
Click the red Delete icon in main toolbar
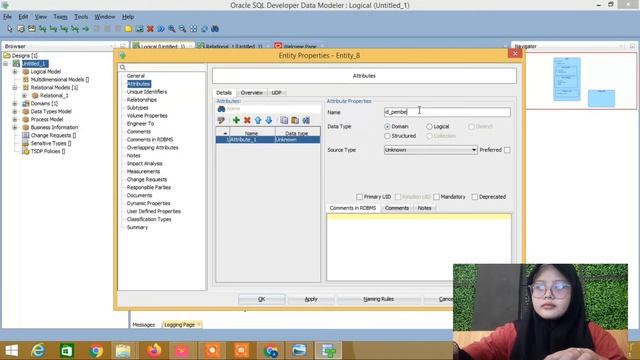pos(150,29)
